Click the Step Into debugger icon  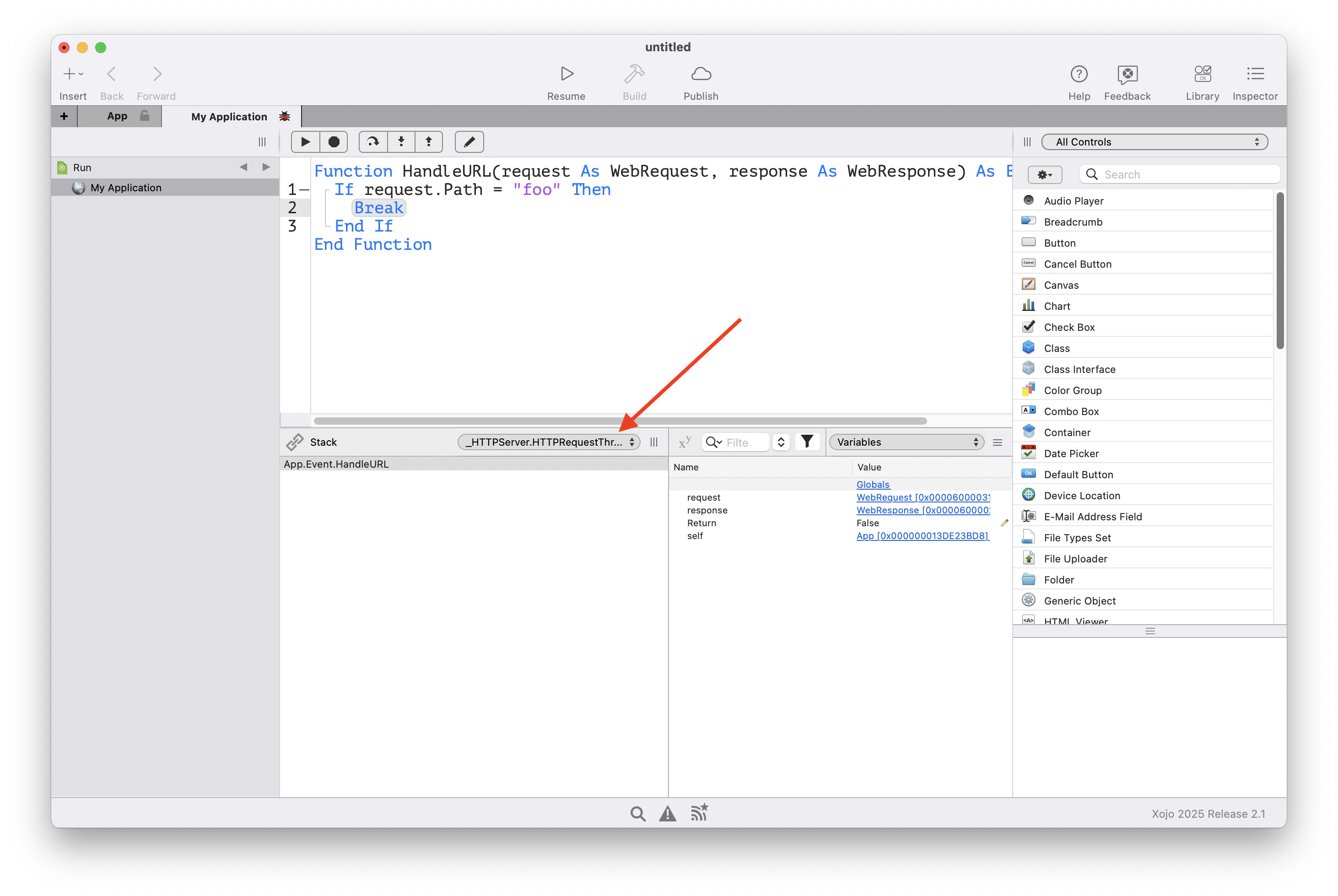pos(401,142)
